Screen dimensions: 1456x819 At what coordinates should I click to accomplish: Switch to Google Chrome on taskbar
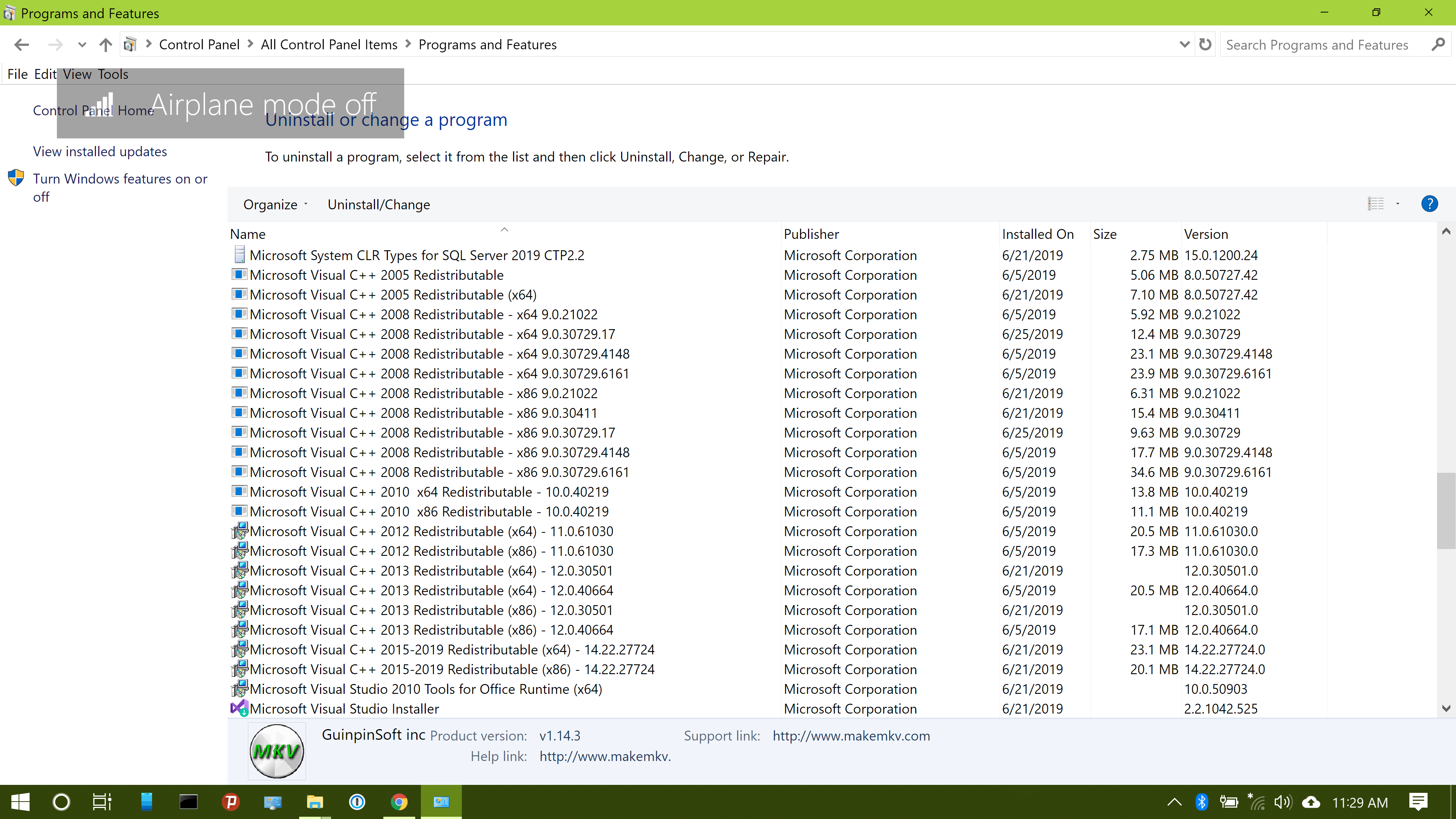coord(399,802)
